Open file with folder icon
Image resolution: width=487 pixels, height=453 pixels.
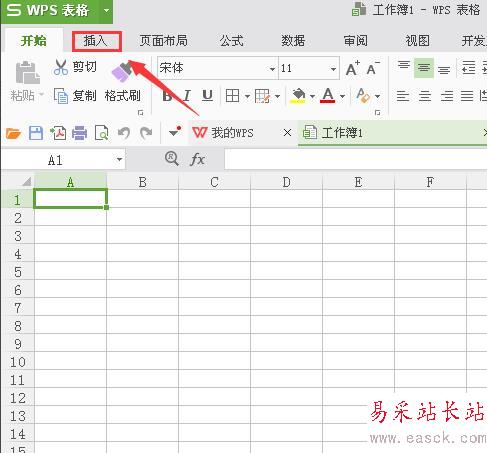(x=13, y=133)
